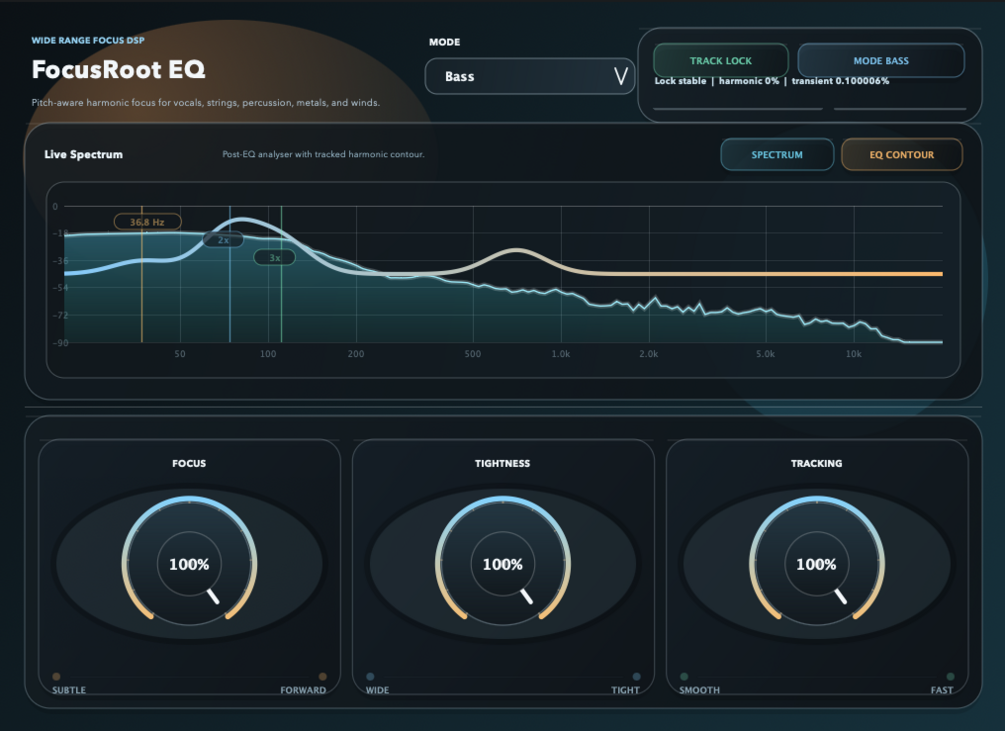Click the MODE label above the dropdown

[444, 42]
